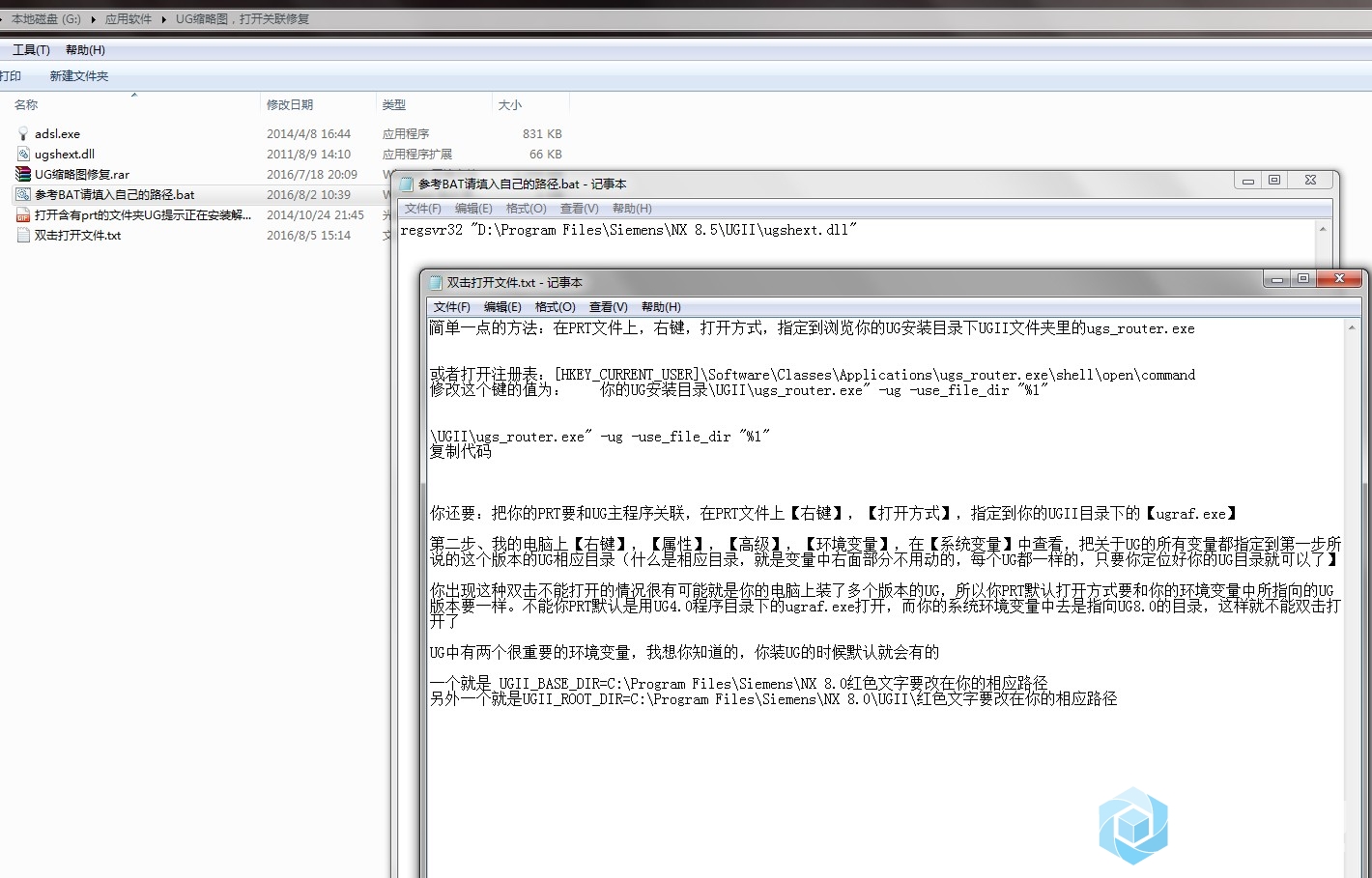Select the 打开含有prt的文件夹 file icon

pyautogui.click(x=23, y=215)
